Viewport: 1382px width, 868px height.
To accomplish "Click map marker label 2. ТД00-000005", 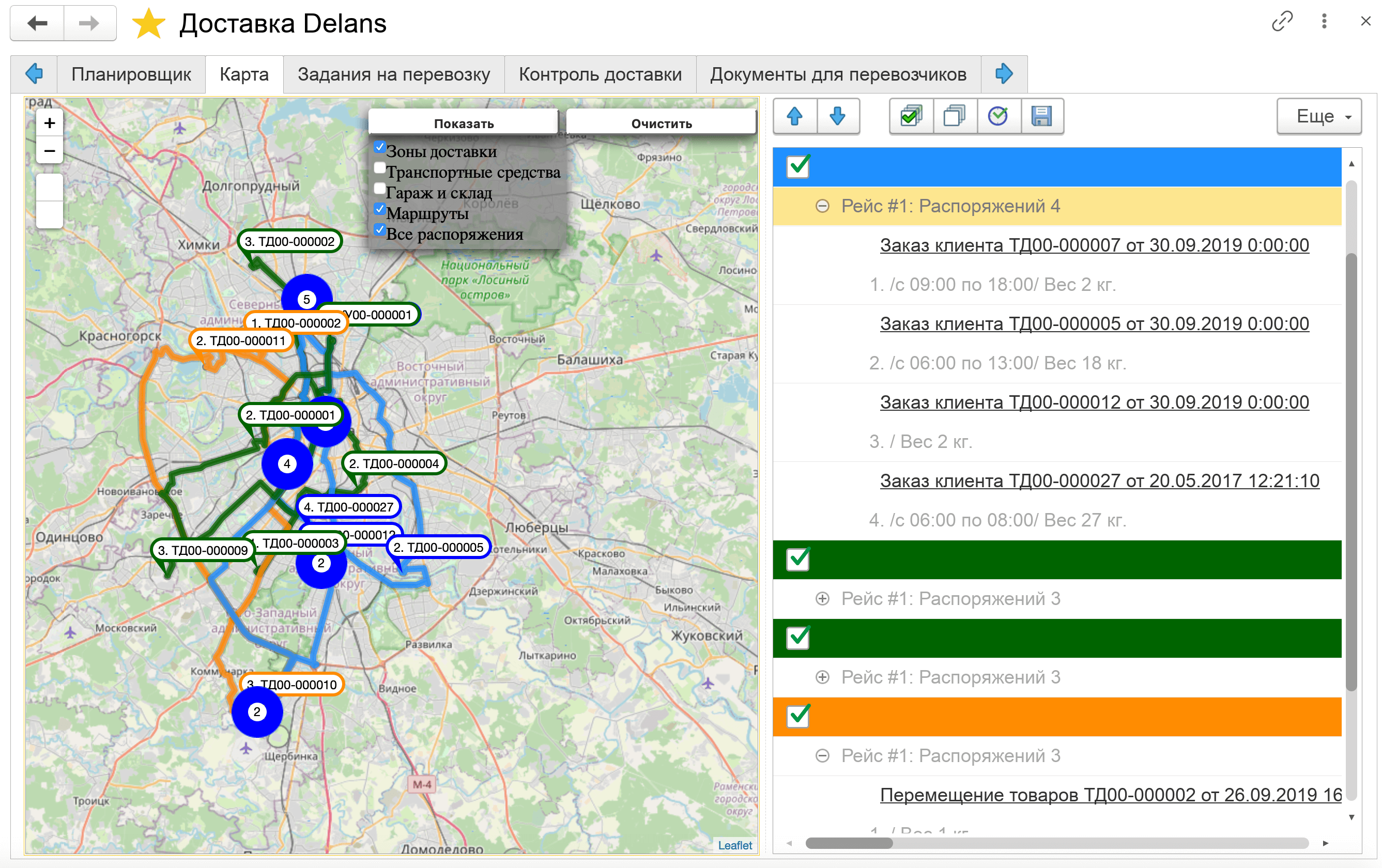I will (x=438, y=547).
